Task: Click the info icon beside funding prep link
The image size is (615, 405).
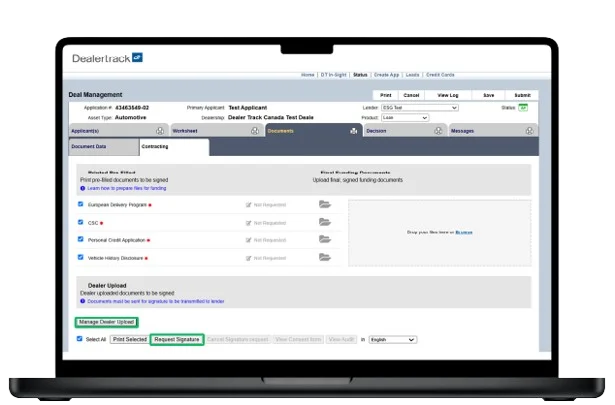Action: coord(82,187)
